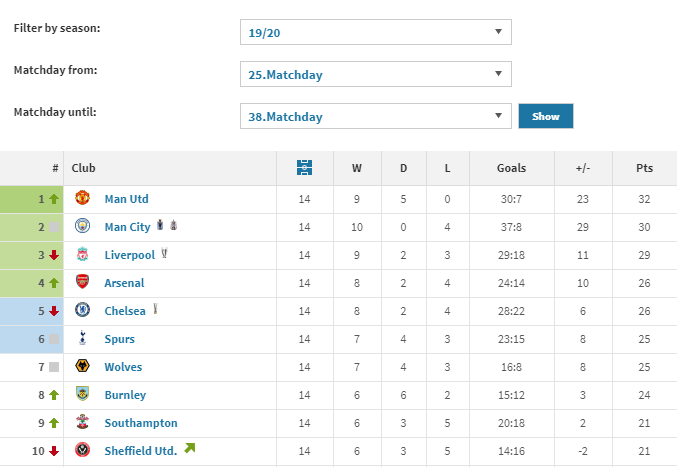Image resolution: width=677 pixels, height=467 pixels.
Task: Click the Burnley club crest
Action: 83,395
